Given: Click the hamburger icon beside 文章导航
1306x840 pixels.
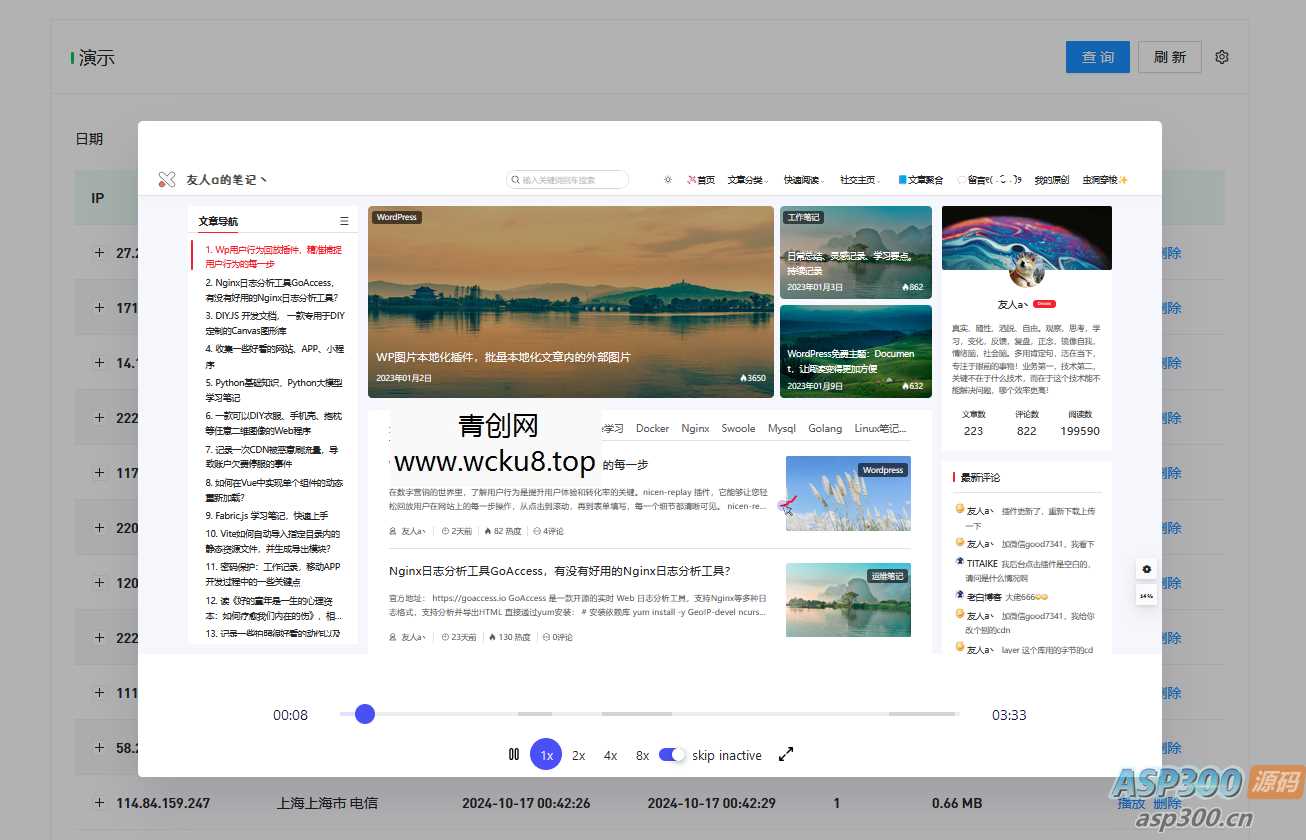Looking at the screenshot, I should coord(344,219).
